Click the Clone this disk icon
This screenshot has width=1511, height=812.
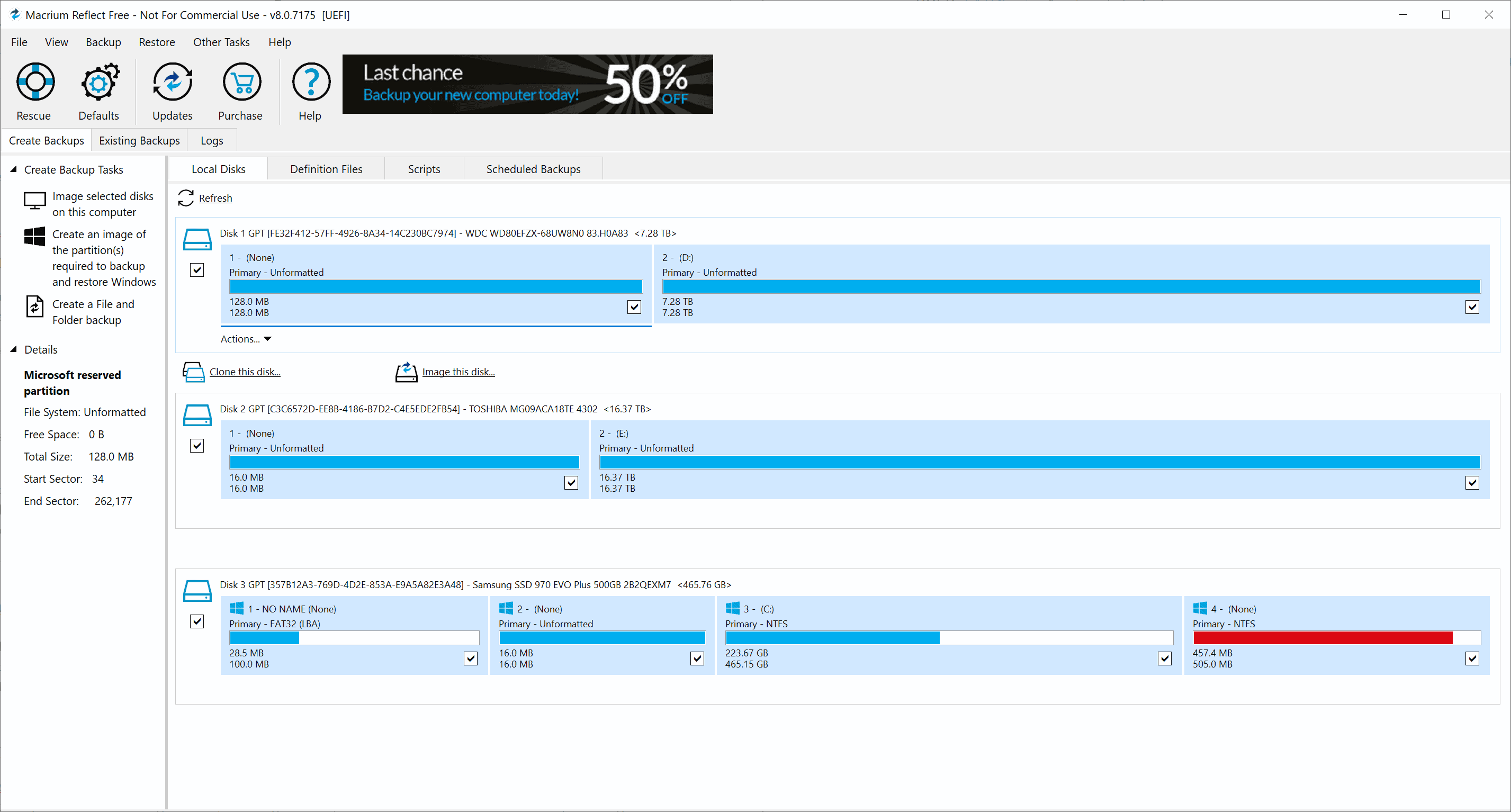click(194, 371)
